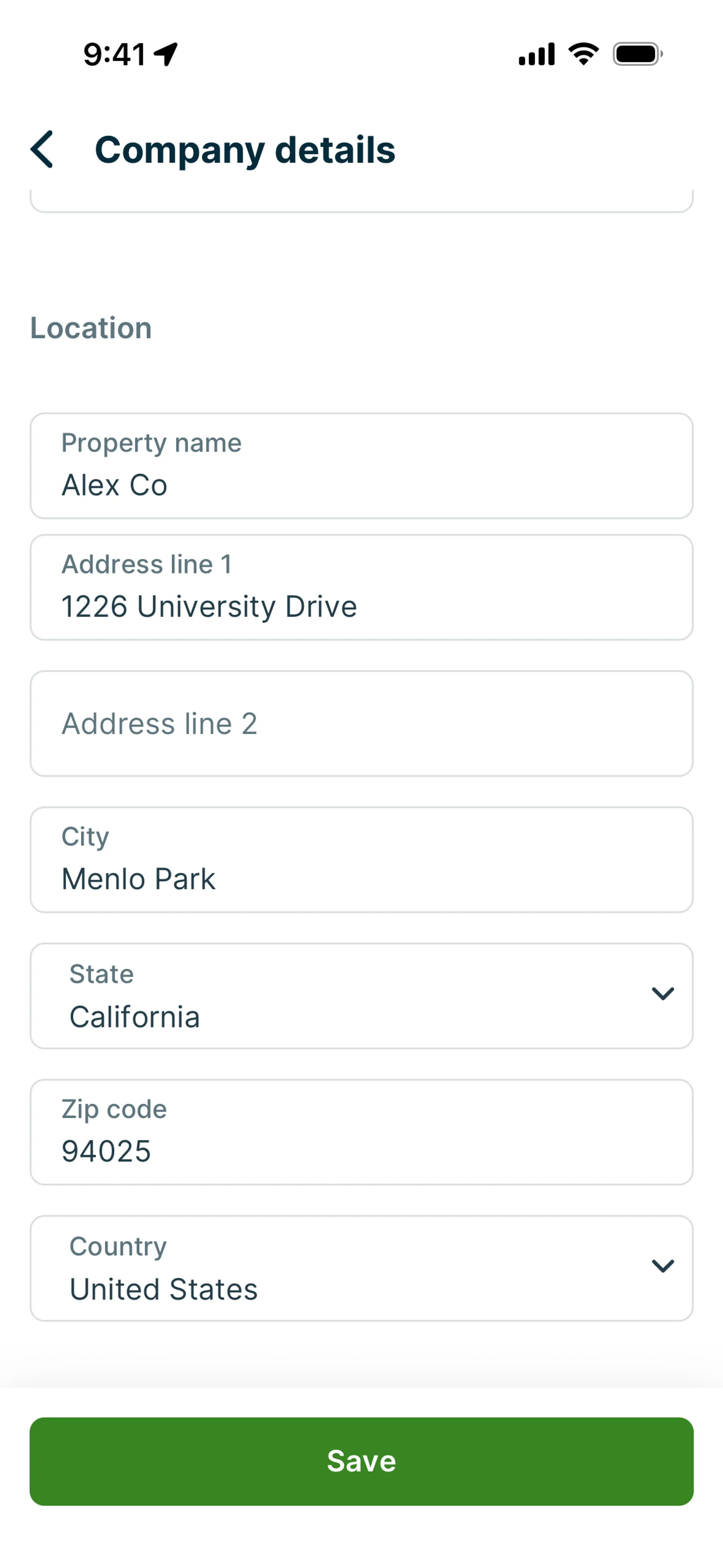Screen dimensions: 723x1568
Task: Edit the City field with Menlo Park
Action: coord(361,860)
